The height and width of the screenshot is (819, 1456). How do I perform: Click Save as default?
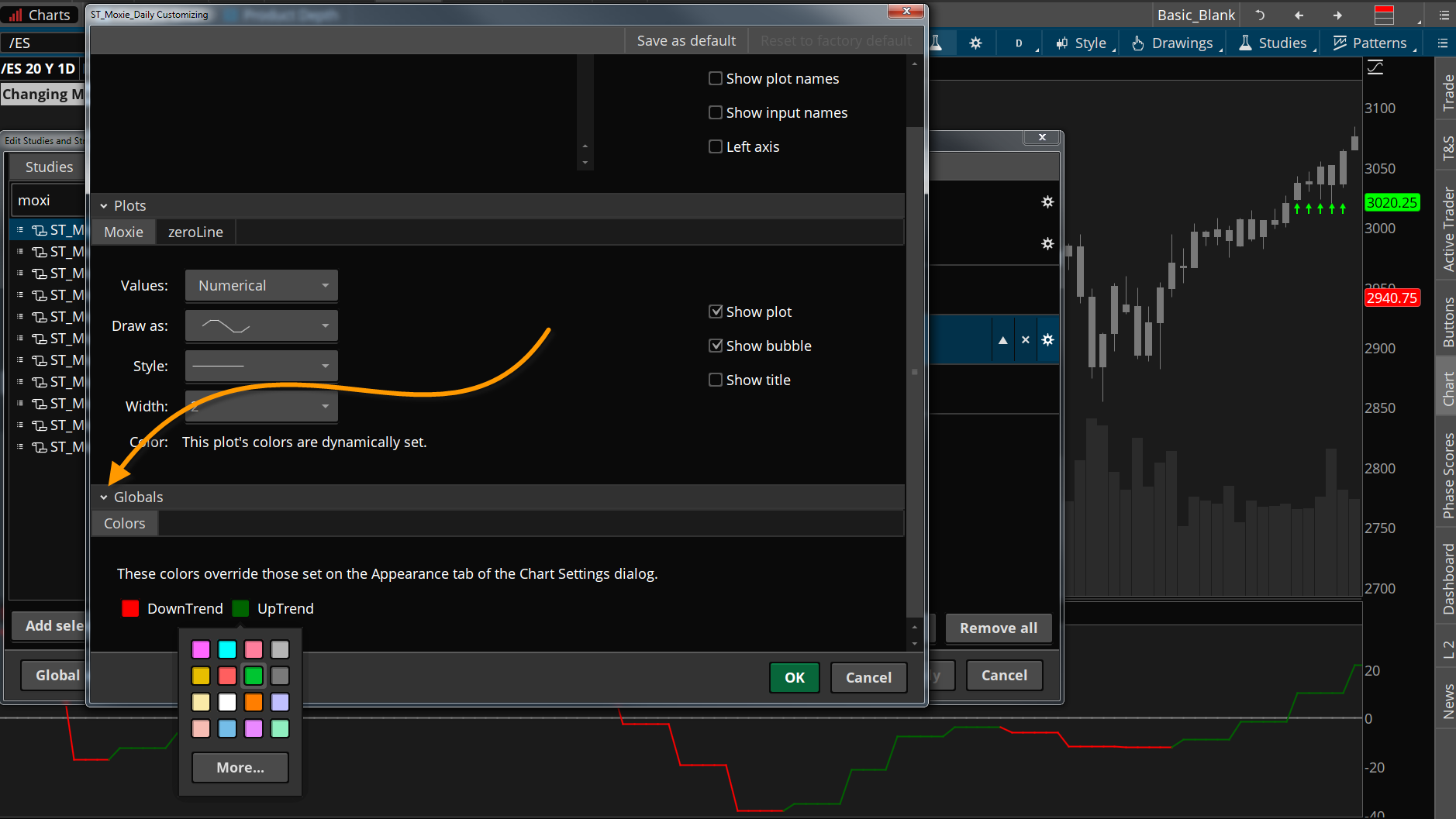coord(686,40)
